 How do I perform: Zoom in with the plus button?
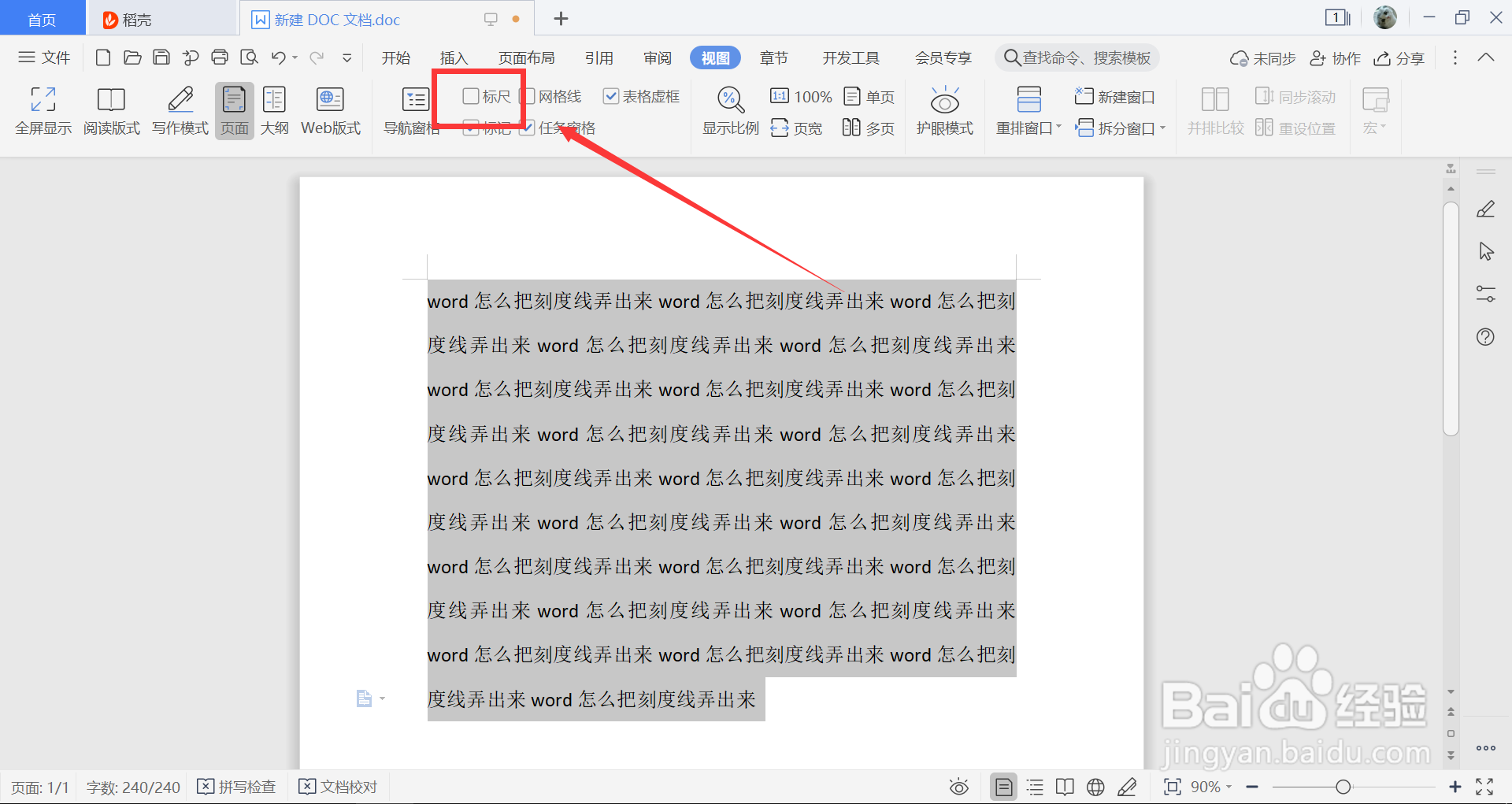coord(1455,787)
